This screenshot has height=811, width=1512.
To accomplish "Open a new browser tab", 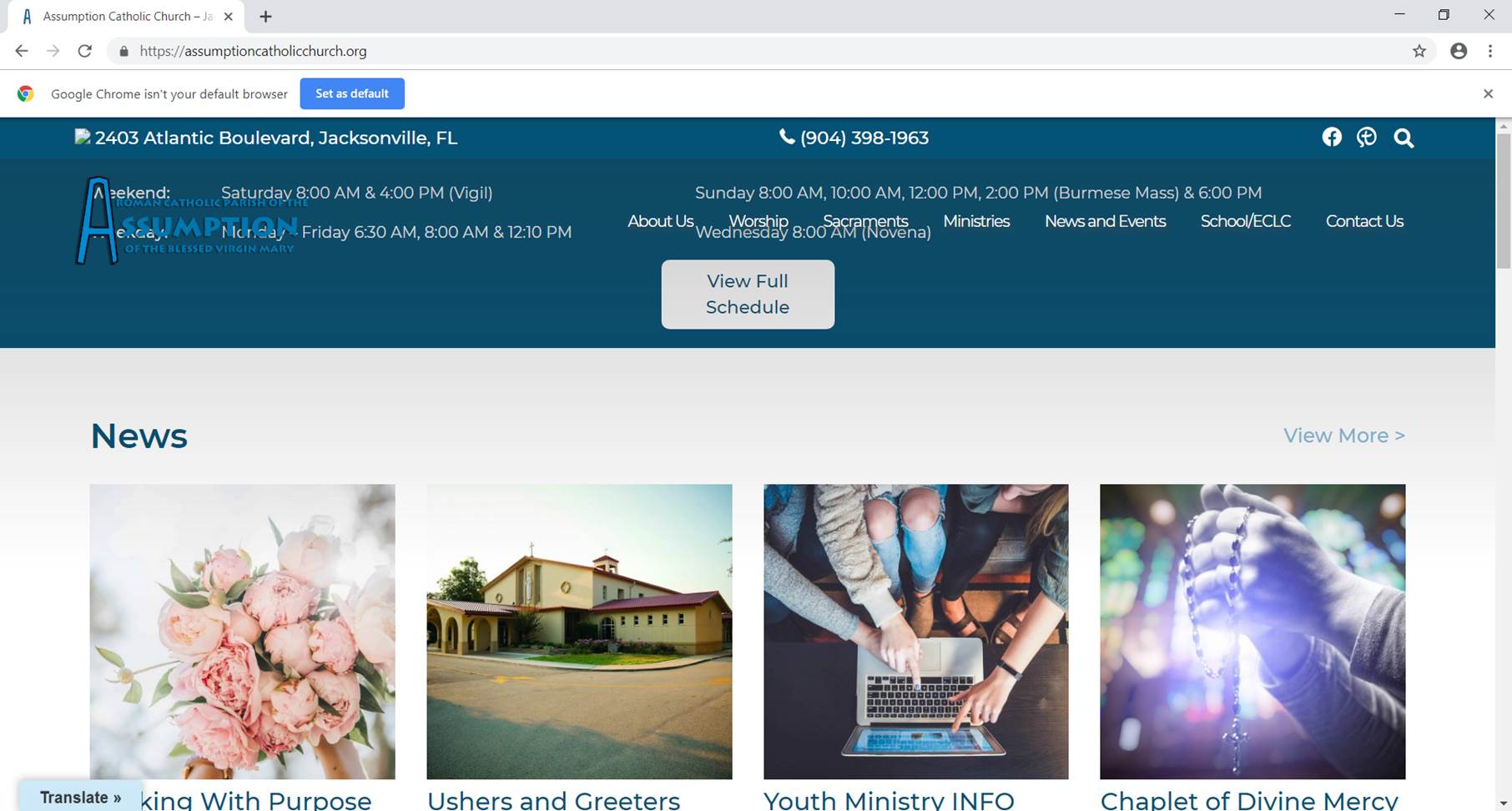I will coord(265,17).
